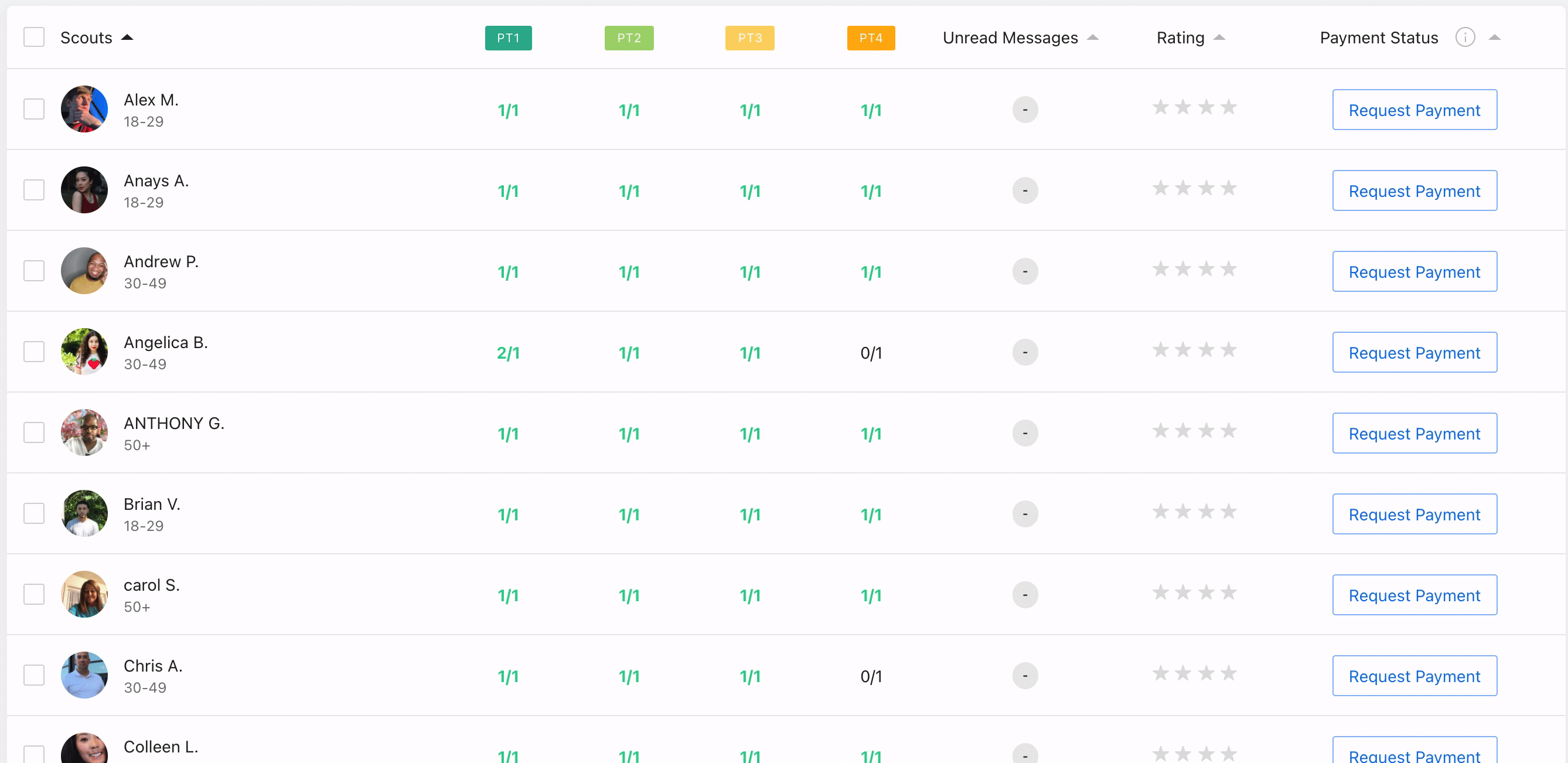This screenshot has height=763, width=1568.
Task: Select ANTHONY G. row checkbox
Action: pyautogui.click(x=34, y=433)
